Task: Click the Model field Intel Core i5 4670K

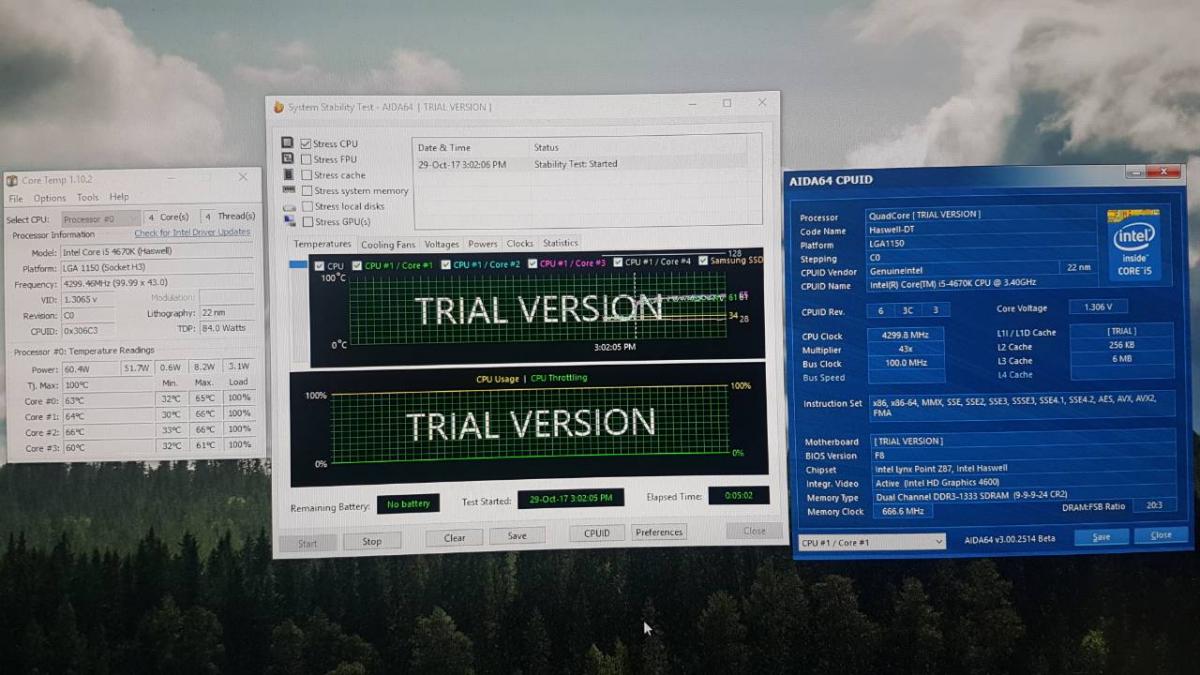Action: 156,253
